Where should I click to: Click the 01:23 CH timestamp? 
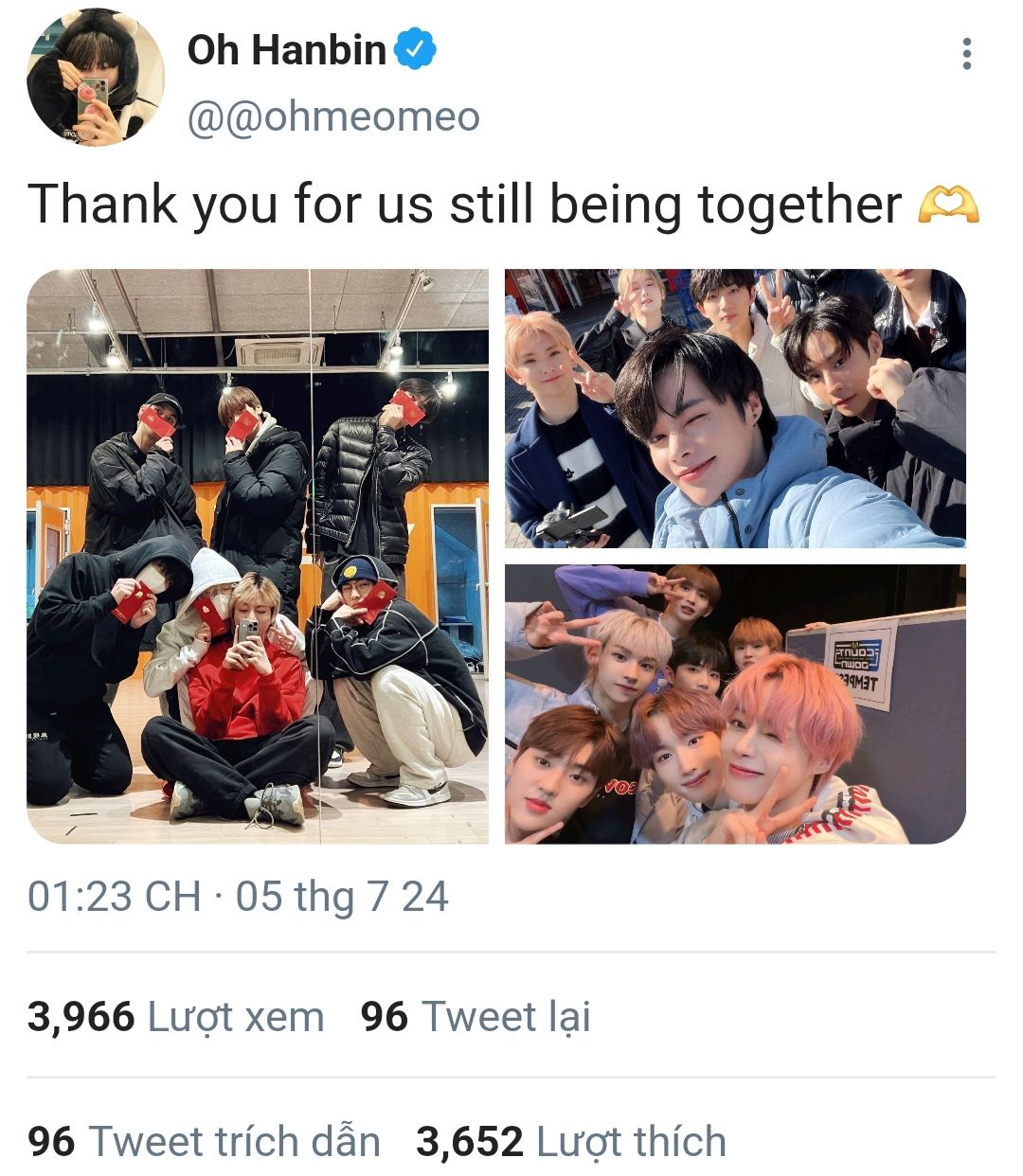pyautogui.click(x=114, y=896)
